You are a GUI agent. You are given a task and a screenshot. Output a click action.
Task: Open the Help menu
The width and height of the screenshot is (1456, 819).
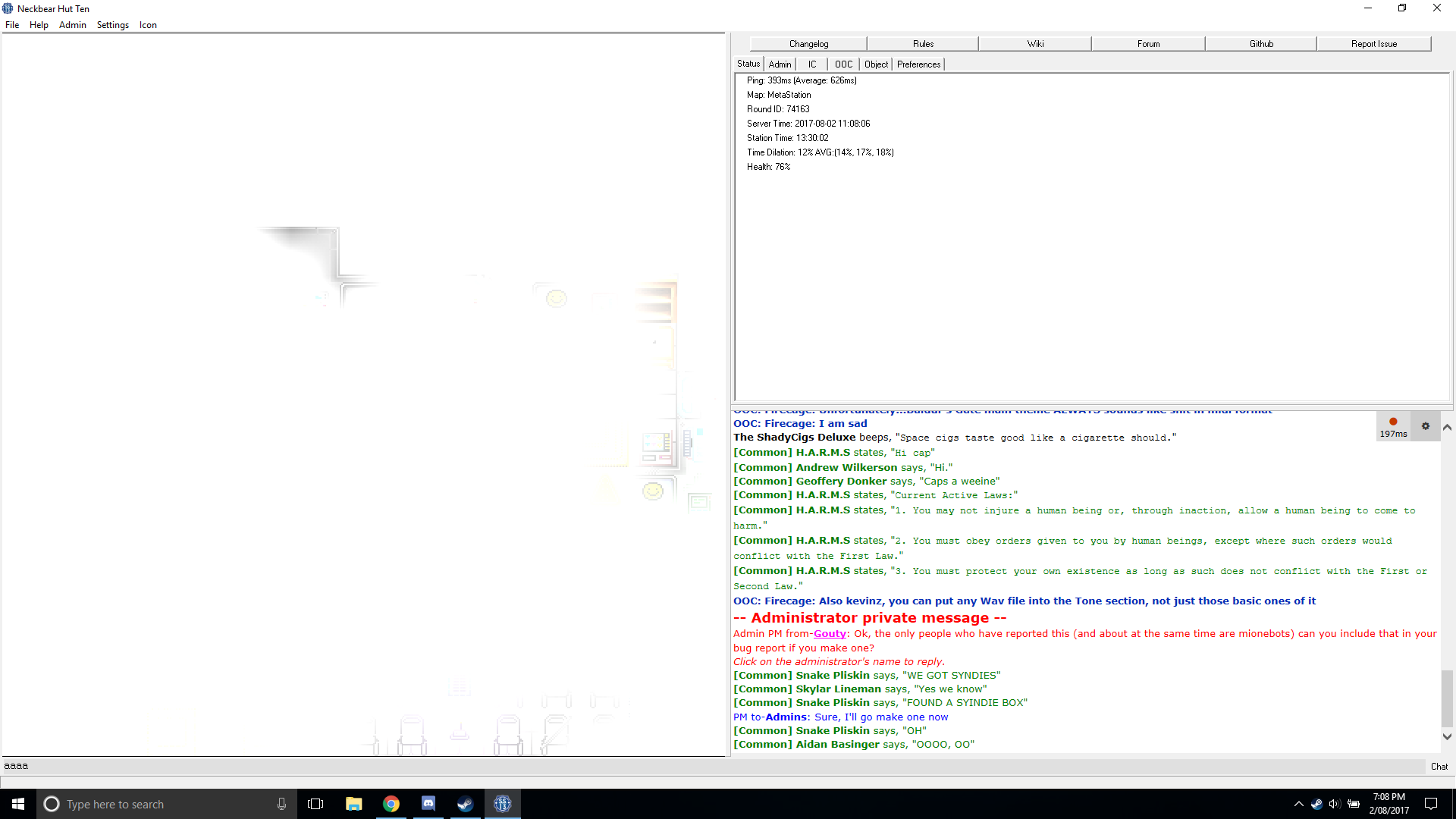(39, 25)
